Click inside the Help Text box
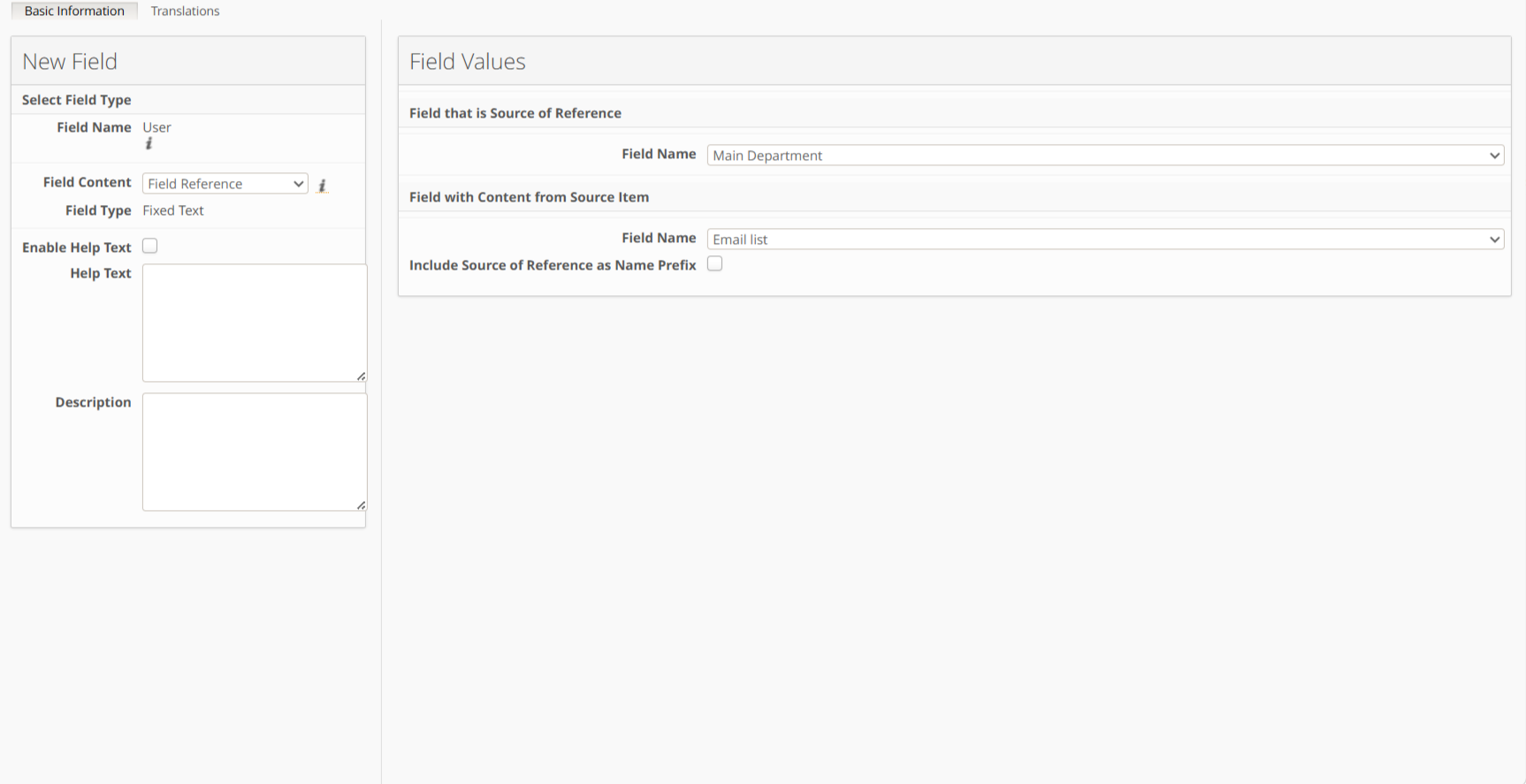 255,323
